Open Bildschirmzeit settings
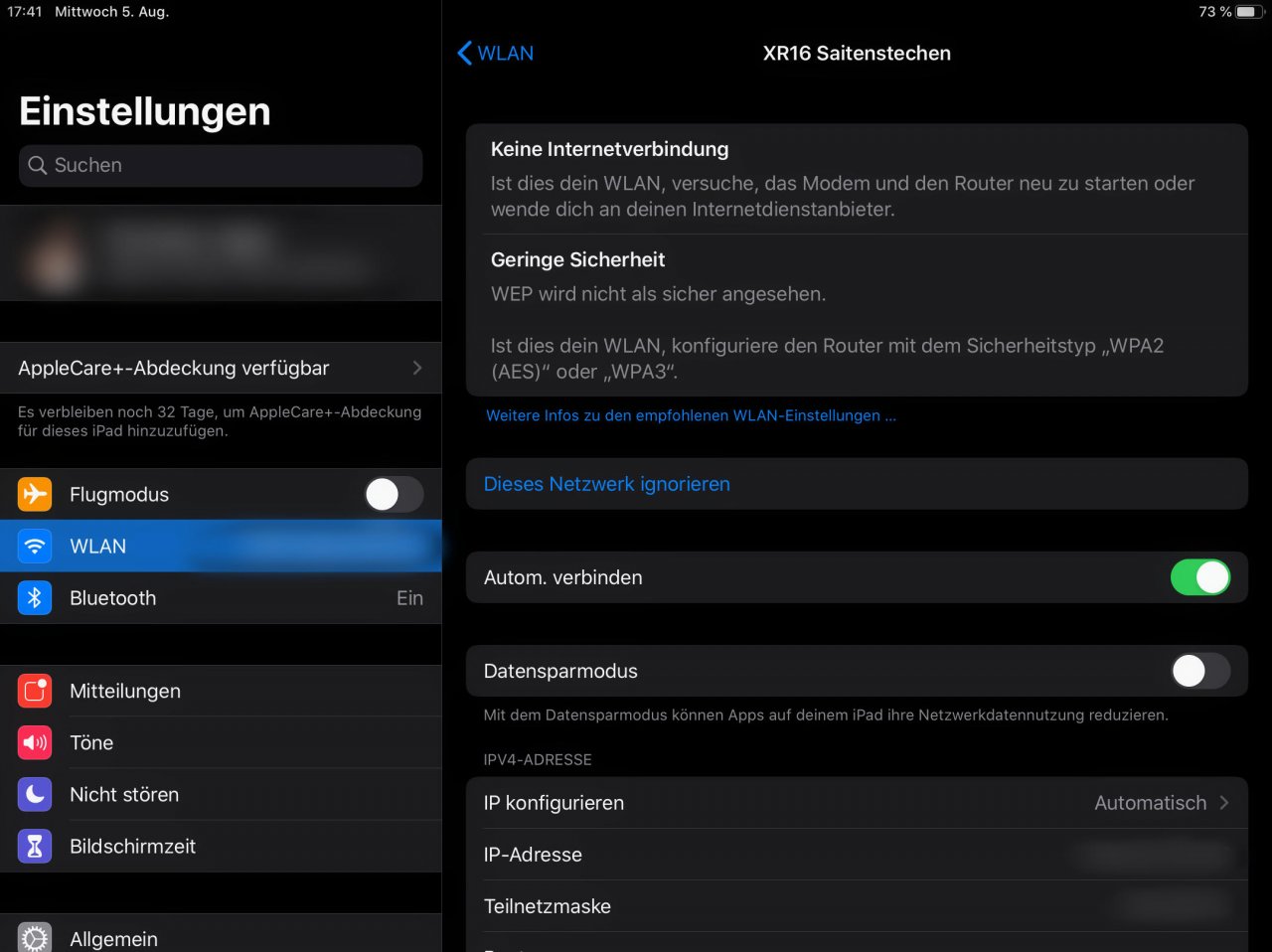This screenshot has width=1272, height=952. (221, 846)
